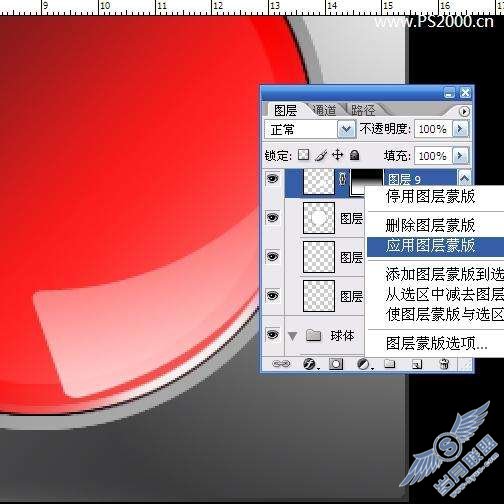Create a new layer
This screenshot has height=504, width=504.
pos(417,364)
